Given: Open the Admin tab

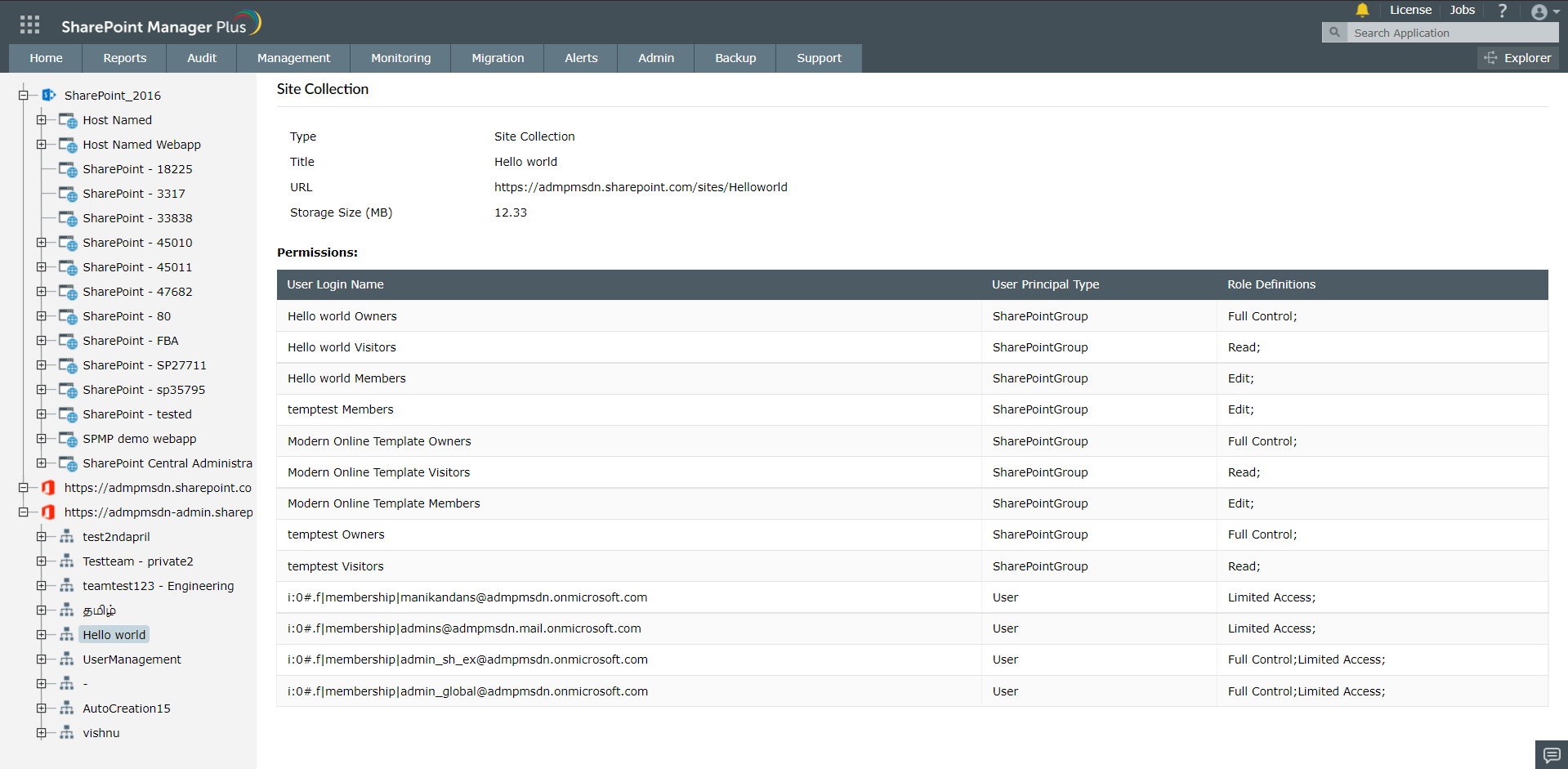Looking at the screenshot, I should pyautogui.click(x=656, y=58).
